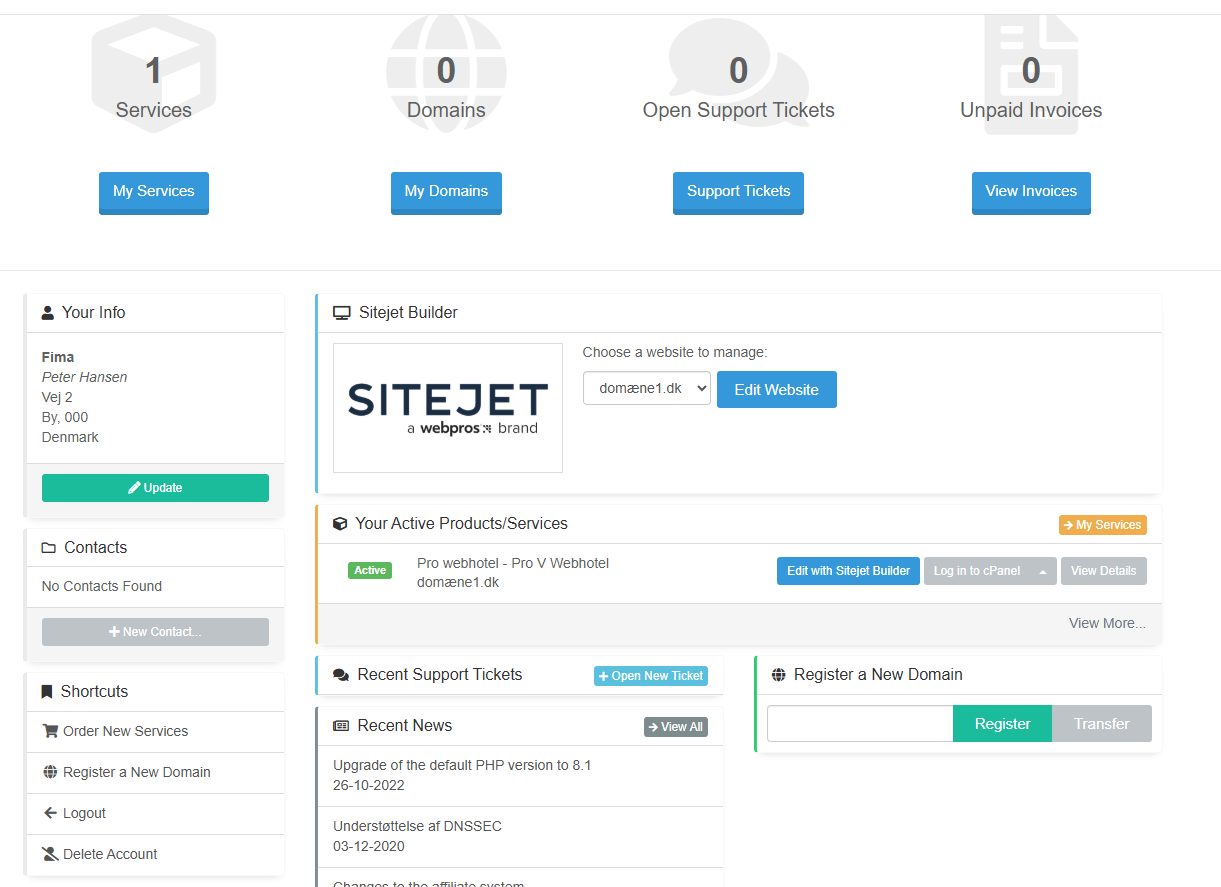Image resolution: width=1221 pixels, height=887 pixels.
Task: Click the Sitejet logo thumbnail
Action: [447, 408]
